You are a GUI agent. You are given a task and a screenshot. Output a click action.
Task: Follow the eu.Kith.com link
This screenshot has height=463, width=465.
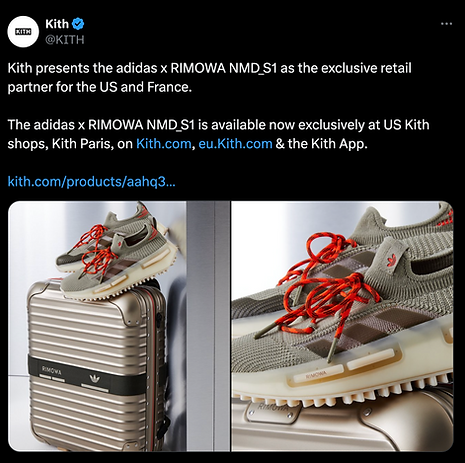point(235,144)
